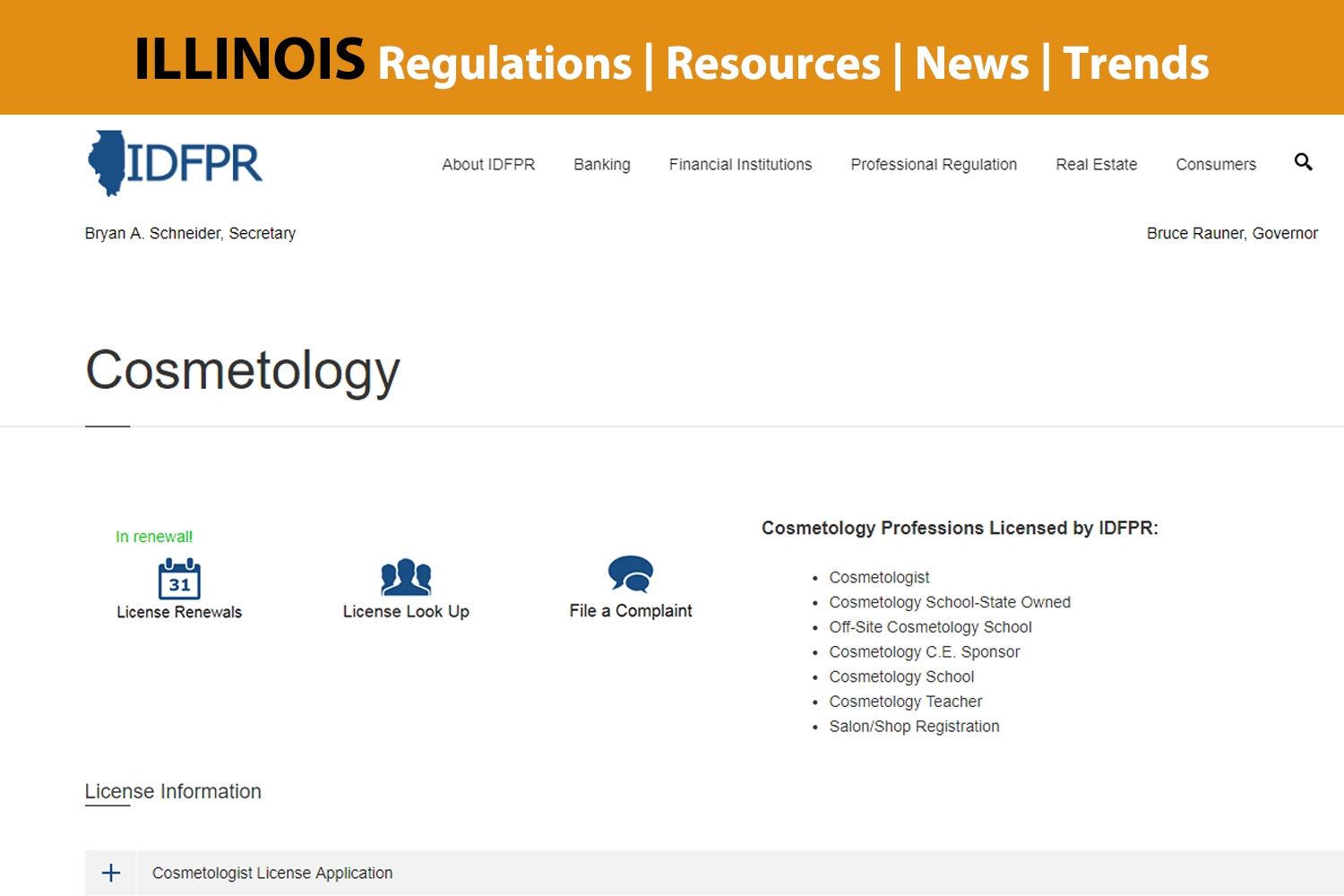Follow the License Look Up link text
Screen dimensions: 1344x896
[x=406, y=611]
